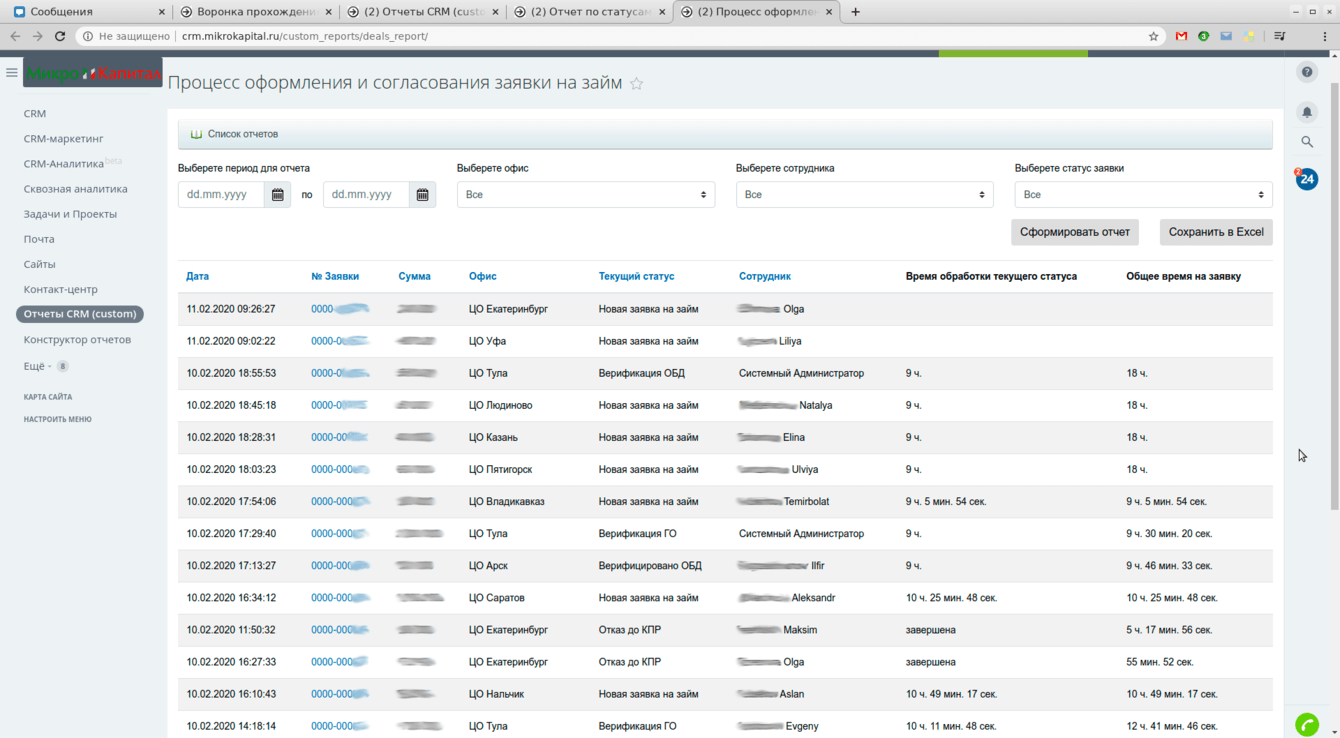Open a new browser tab
Viewport: 1340px width, 738px height.
(855, 12)
